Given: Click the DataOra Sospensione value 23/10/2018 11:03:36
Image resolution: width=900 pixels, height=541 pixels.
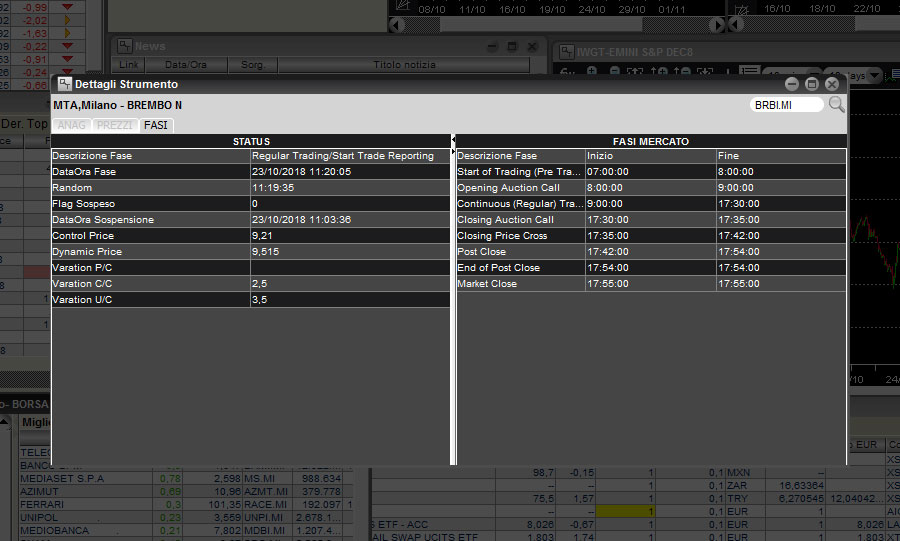Looking at the screenshot, I should point(350,220).
